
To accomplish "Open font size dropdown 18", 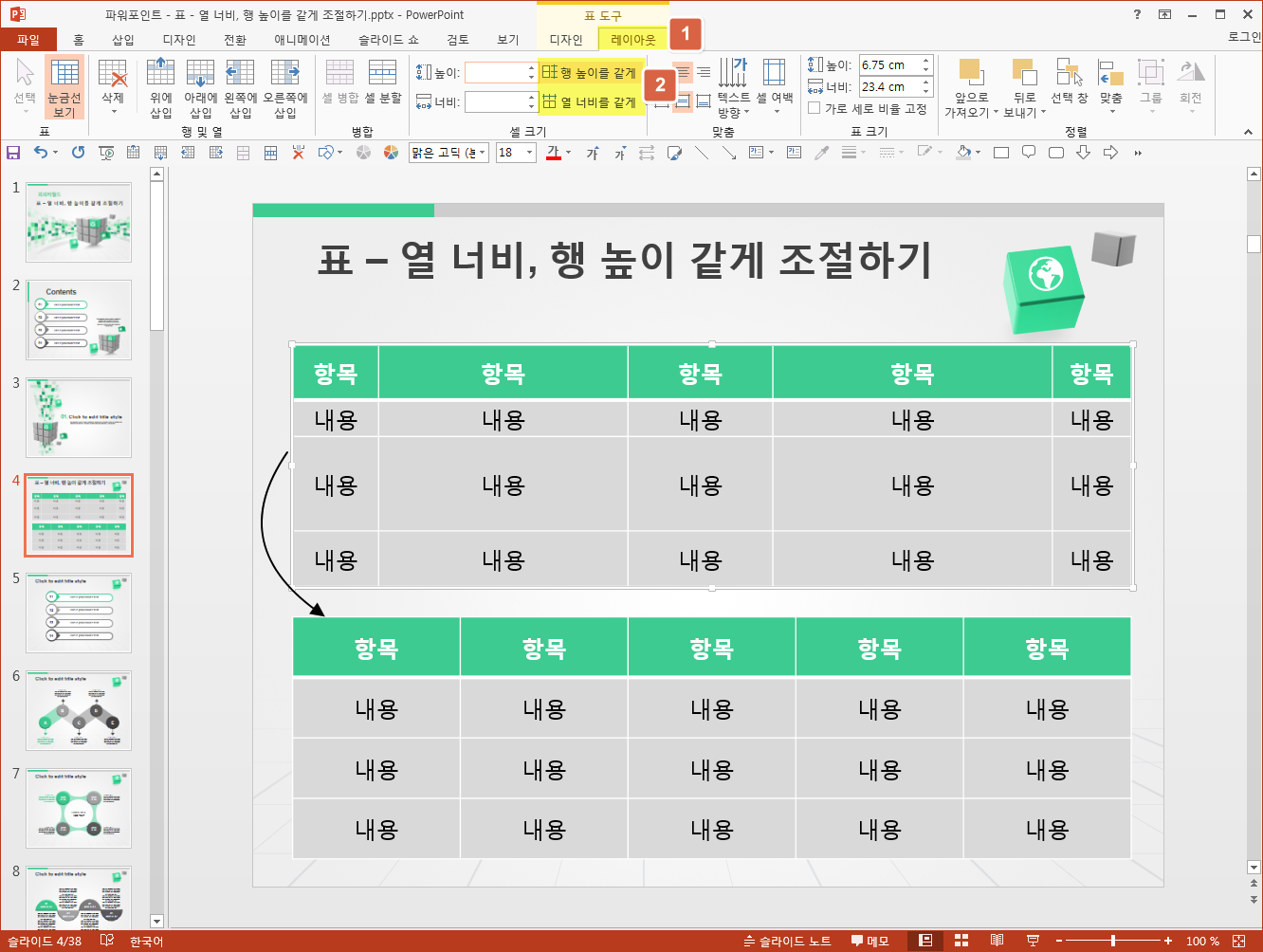I will point(529,153).
